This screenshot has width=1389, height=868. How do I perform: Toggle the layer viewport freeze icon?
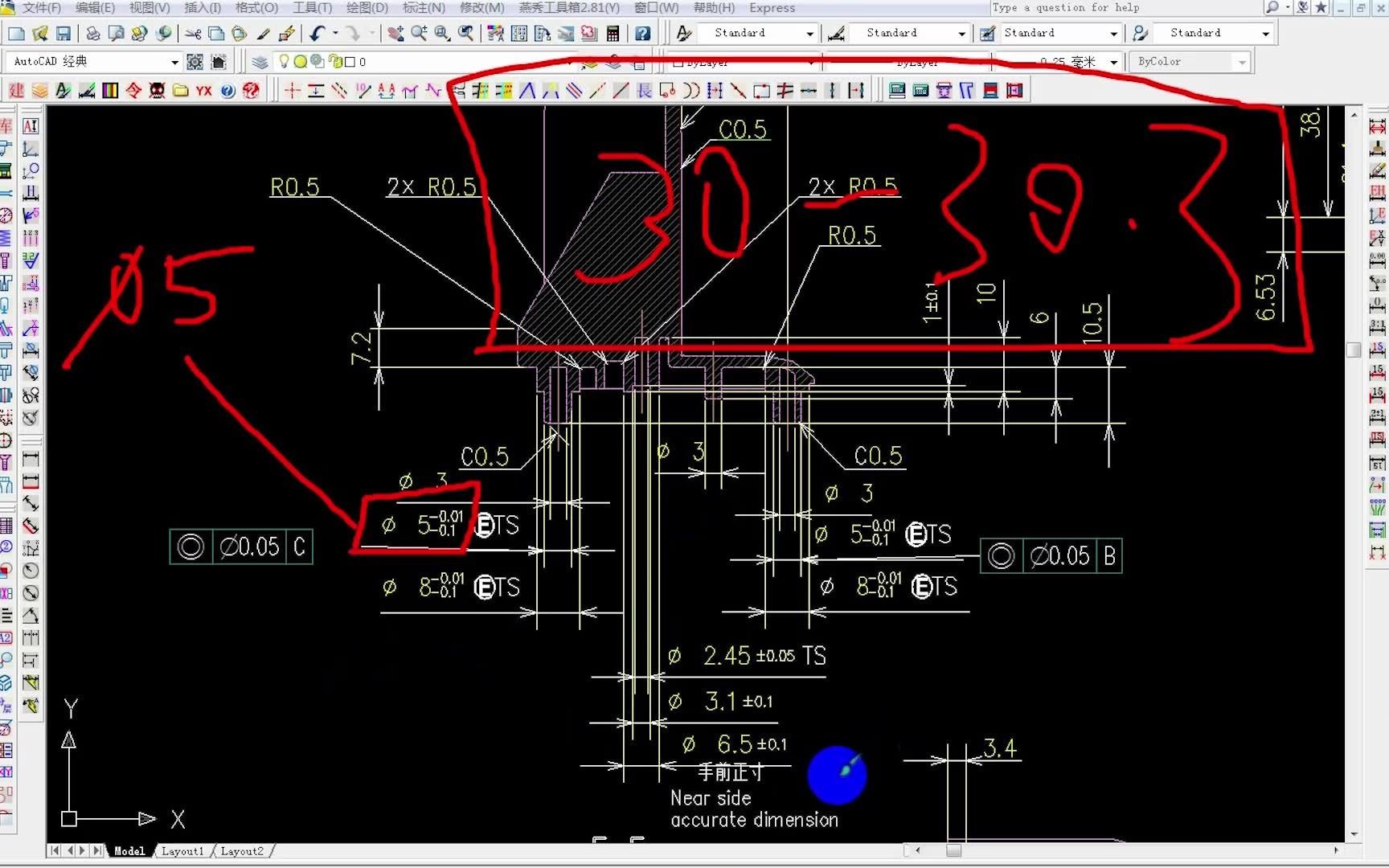tap(318, 61)
